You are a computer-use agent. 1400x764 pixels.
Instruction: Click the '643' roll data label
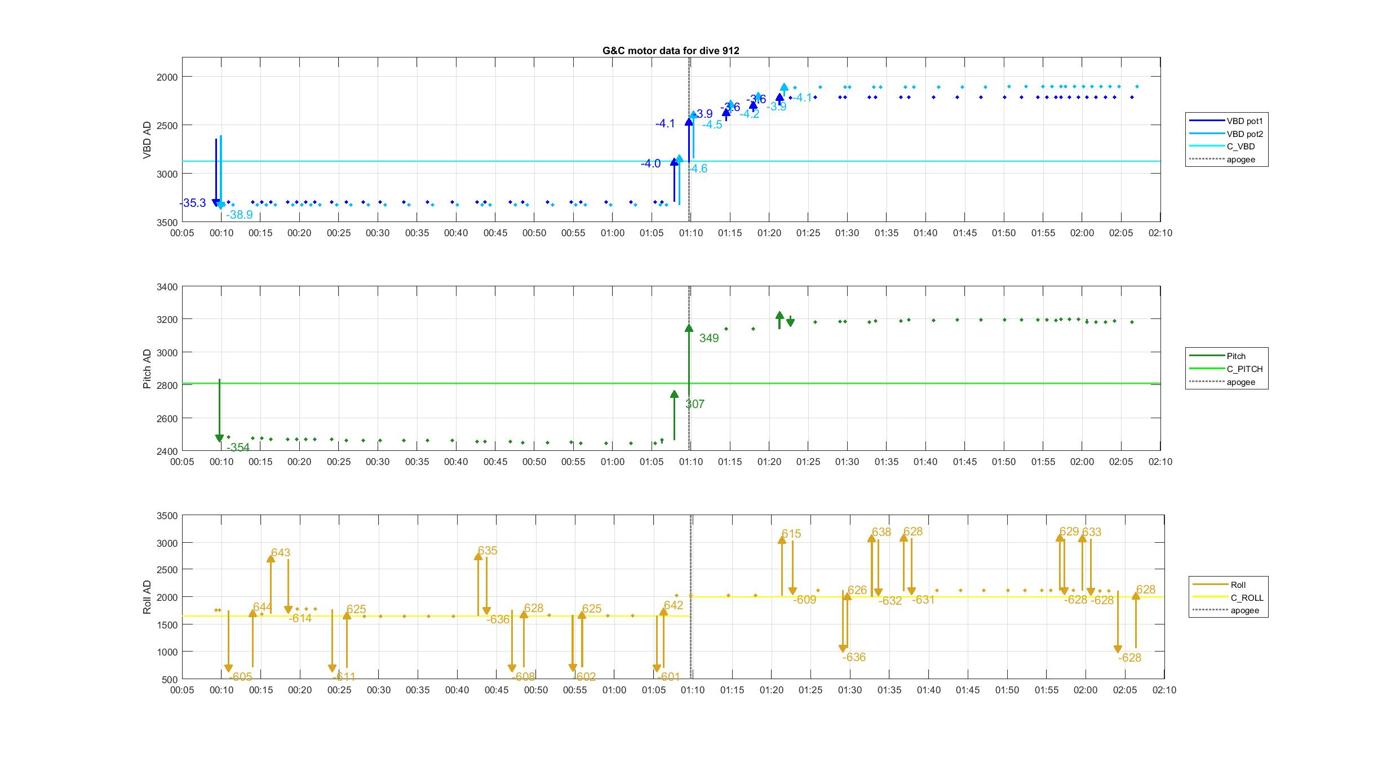pos(281,553)
